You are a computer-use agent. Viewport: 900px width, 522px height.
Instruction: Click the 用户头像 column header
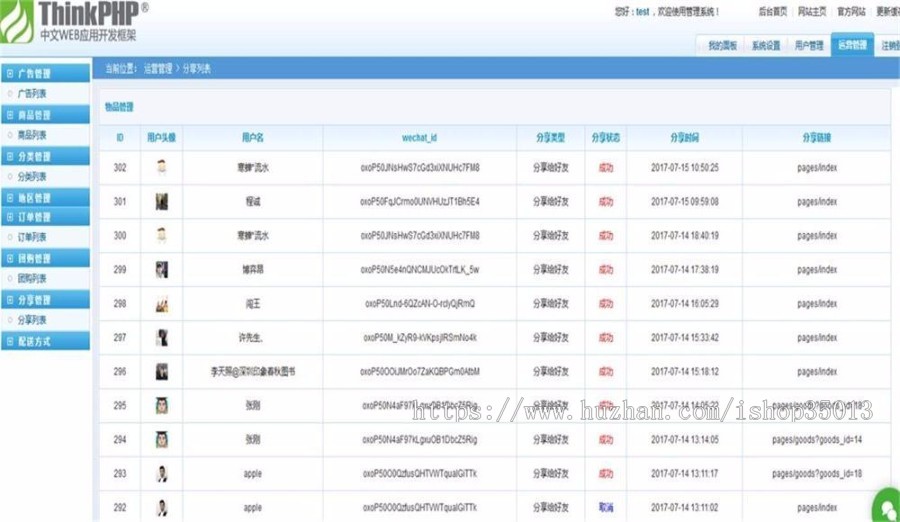click(161, 138)
